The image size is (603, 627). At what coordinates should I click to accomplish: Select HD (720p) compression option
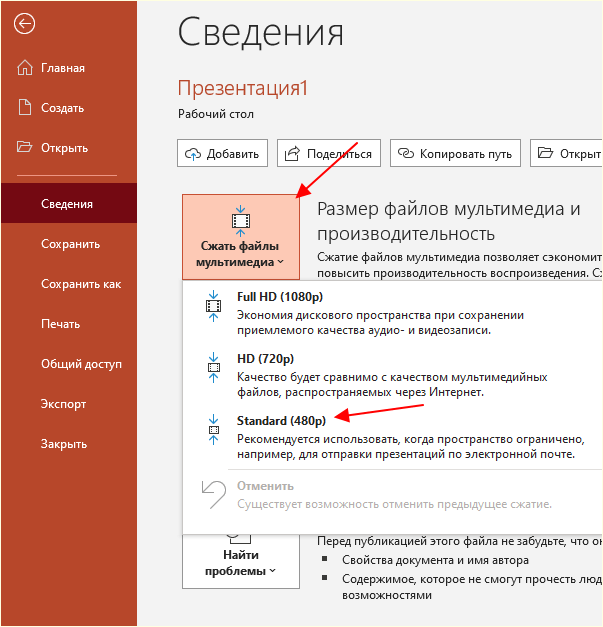[393, 375]
